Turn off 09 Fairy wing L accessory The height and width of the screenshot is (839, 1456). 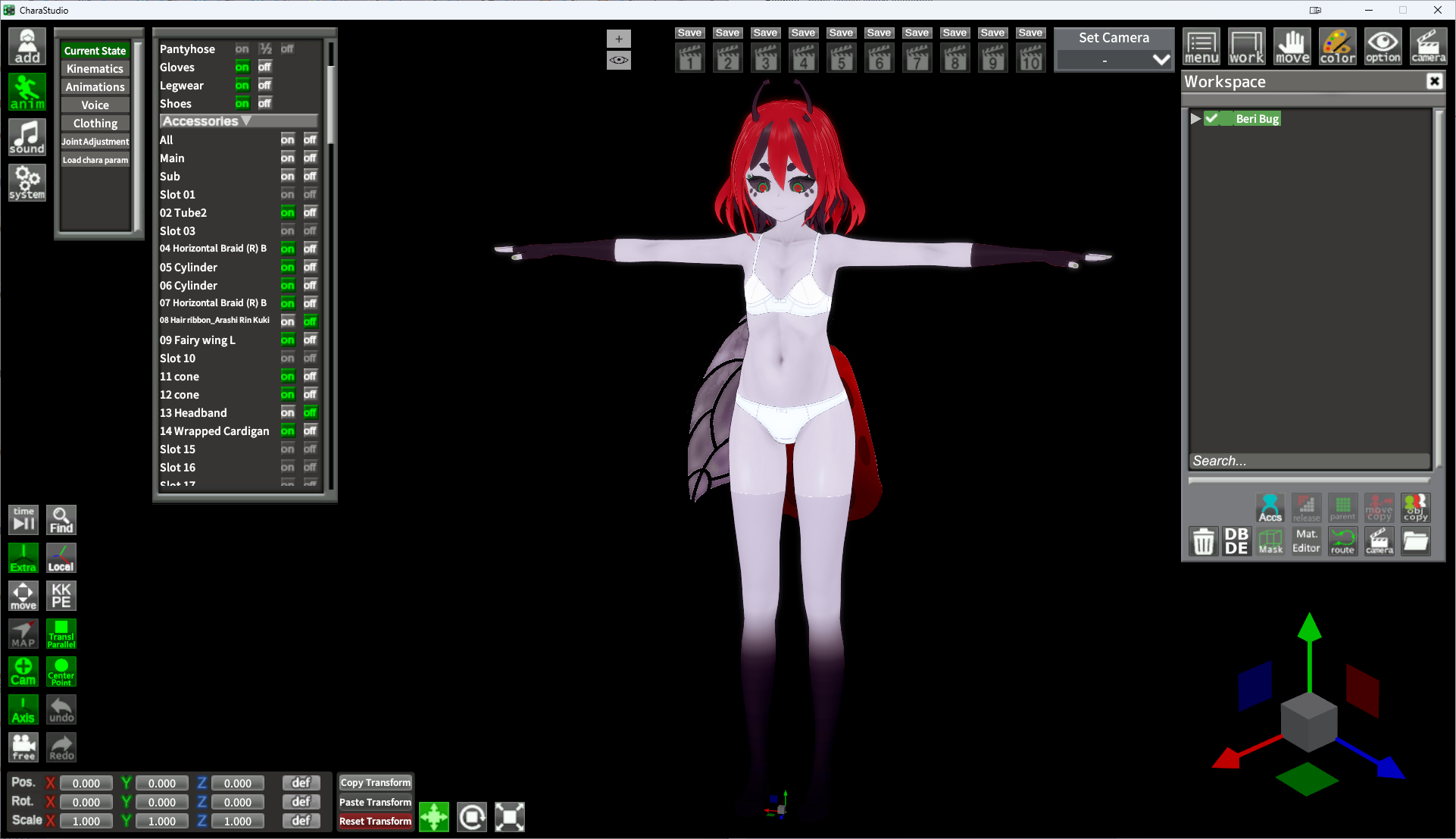[310, 340]
